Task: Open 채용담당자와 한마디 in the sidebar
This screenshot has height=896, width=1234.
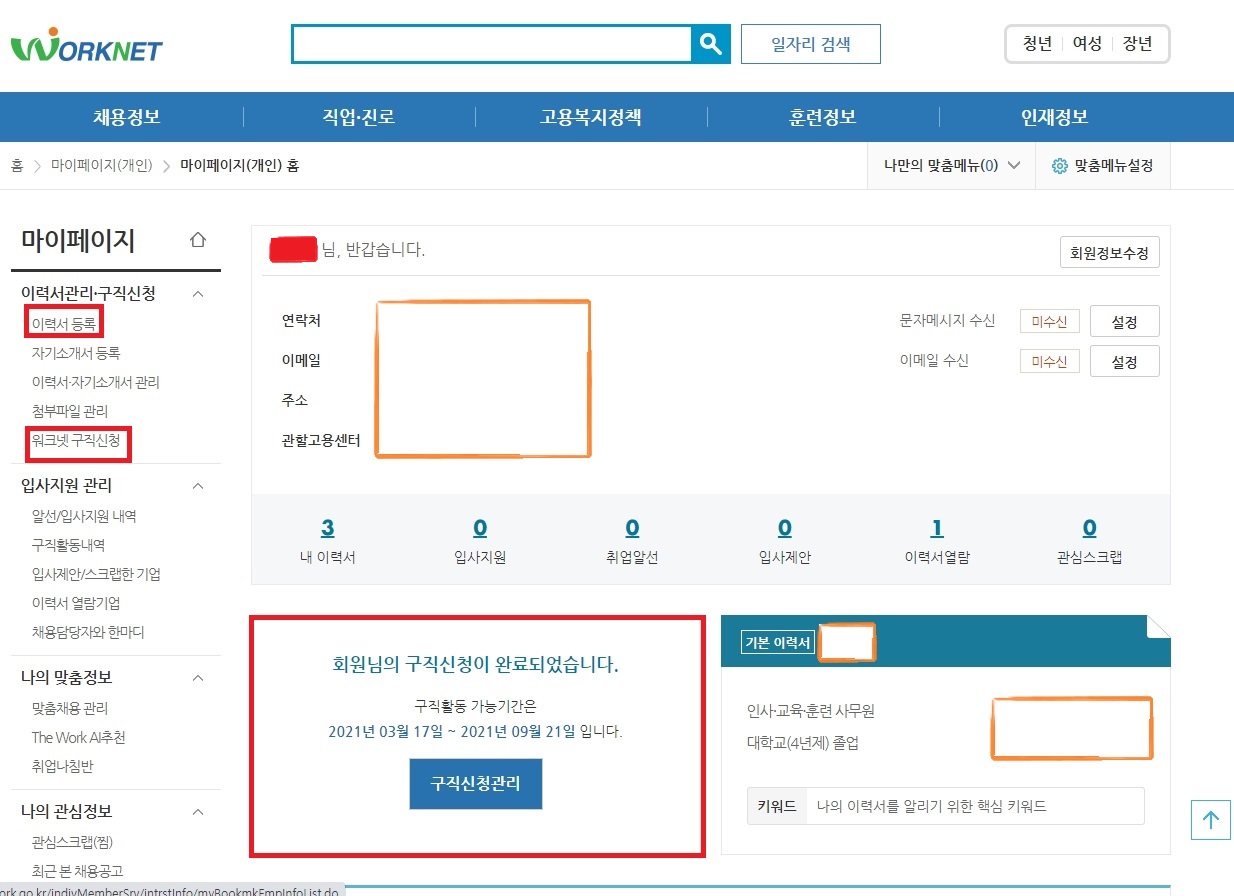Action: pyautogui.click(x=88, y=632)
